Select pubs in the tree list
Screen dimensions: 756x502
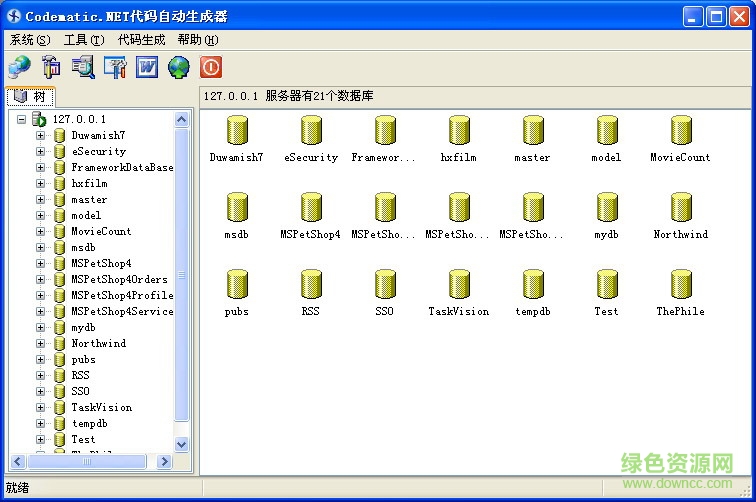pyautogui.click(x=83, y=359)
